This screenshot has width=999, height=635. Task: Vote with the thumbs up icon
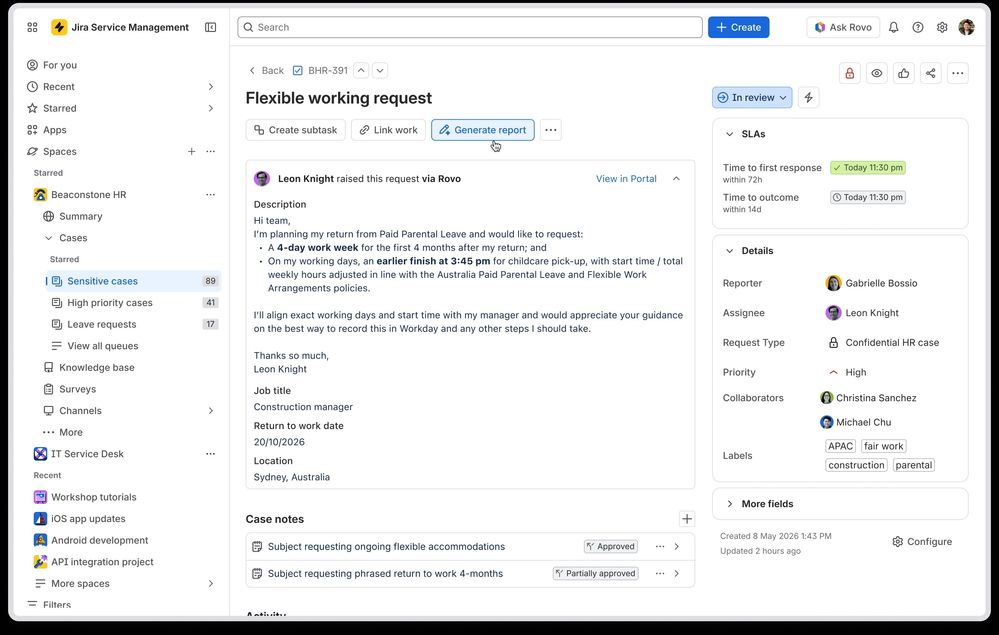pos(903,73)
